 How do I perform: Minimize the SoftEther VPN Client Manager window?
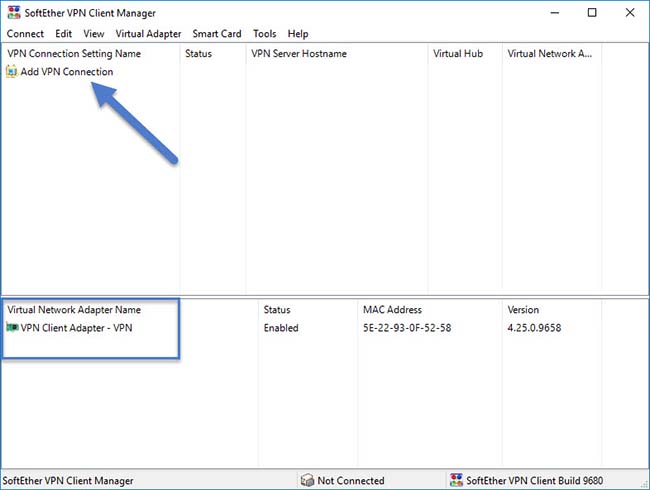[555, 13]
